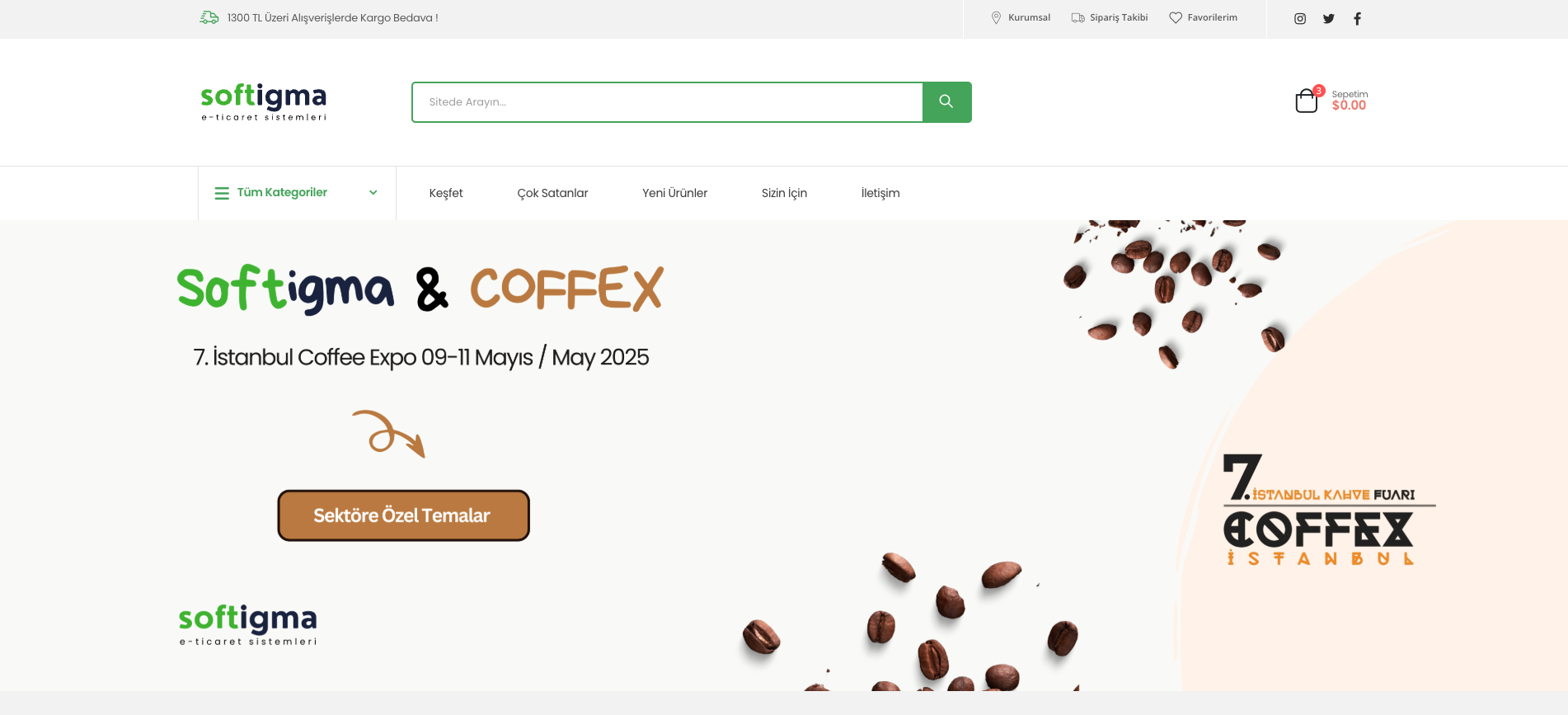Click the hamburger icon in Tüm Kategoriler
The image size is (1568, 715).
222,193
